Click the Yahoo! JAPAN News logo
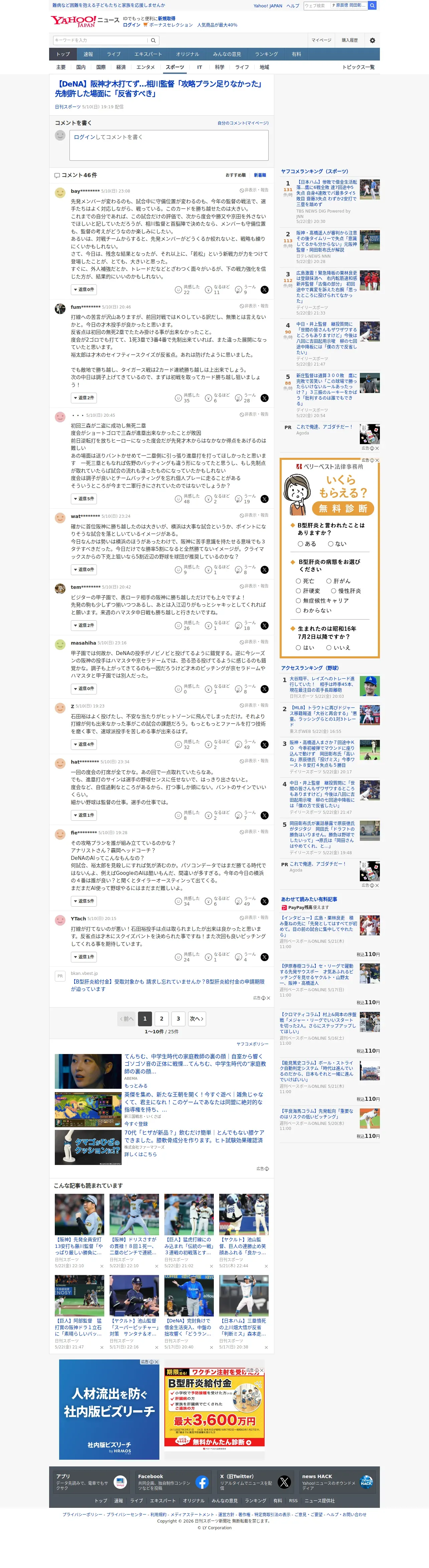The height and width of the screenshot is (1568, 429). pos(85,21)
